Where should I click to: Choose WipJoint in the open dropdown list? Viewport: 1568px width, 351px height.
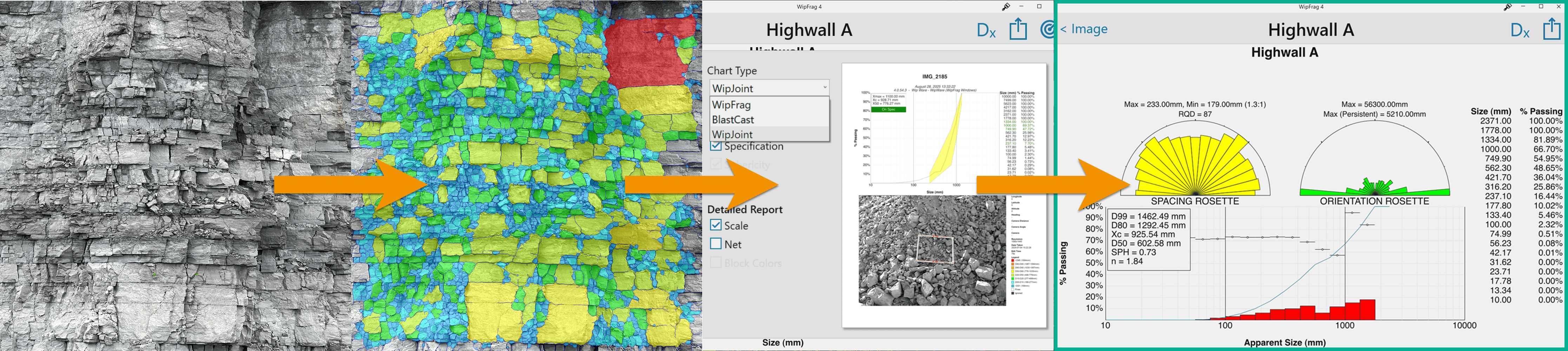point(769,134)
